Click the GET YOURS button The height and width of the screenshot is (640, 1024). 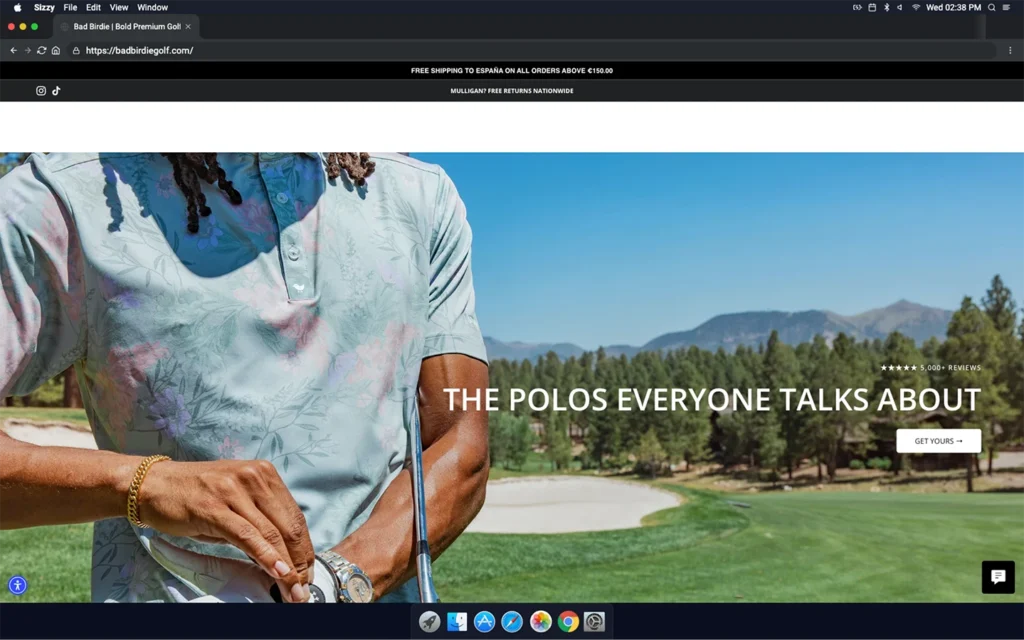click(x=938, y=441)
